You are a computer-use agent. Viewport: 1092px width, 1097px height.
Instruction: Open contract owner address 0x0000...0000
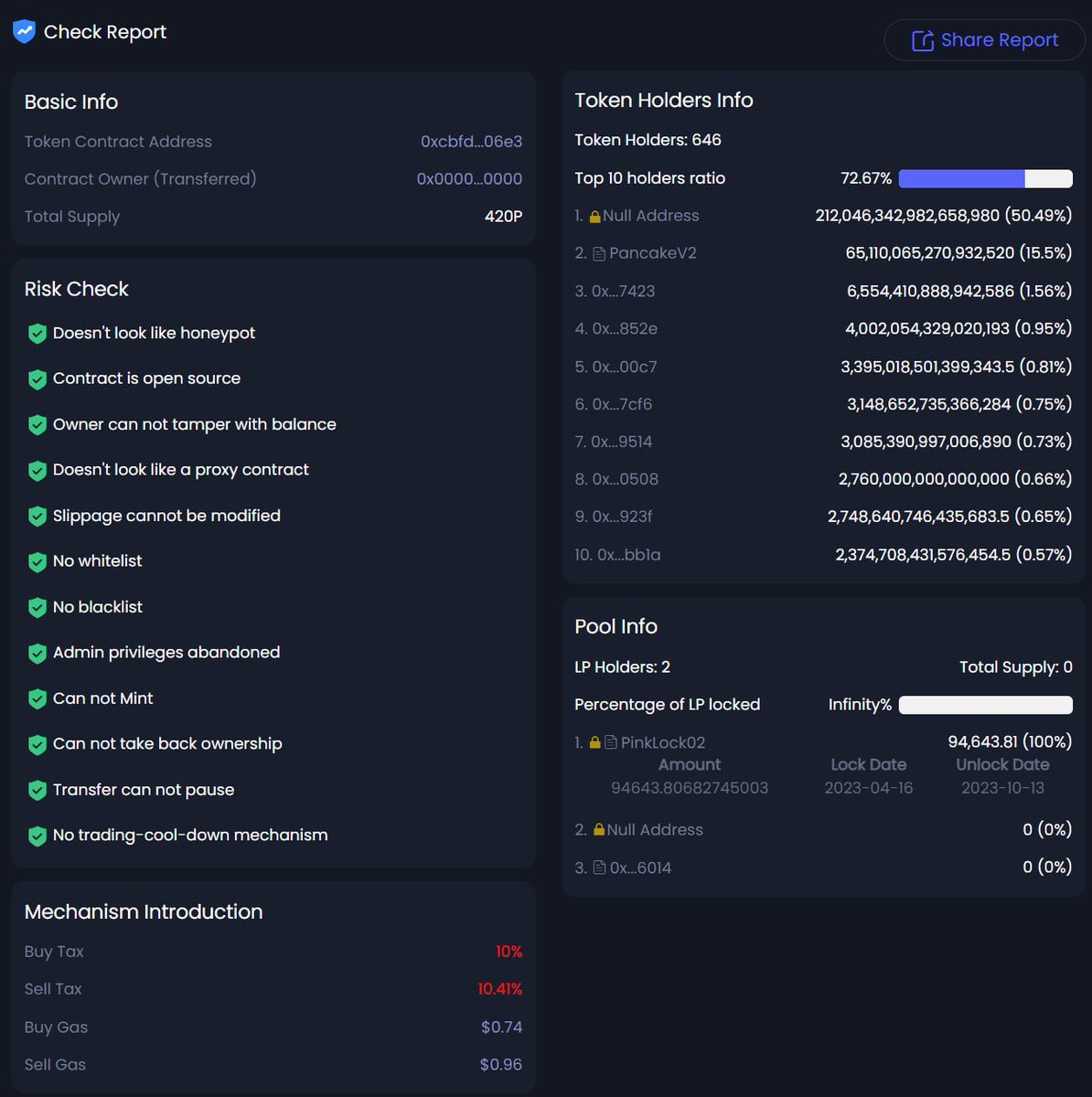click(x=469, y=179)
